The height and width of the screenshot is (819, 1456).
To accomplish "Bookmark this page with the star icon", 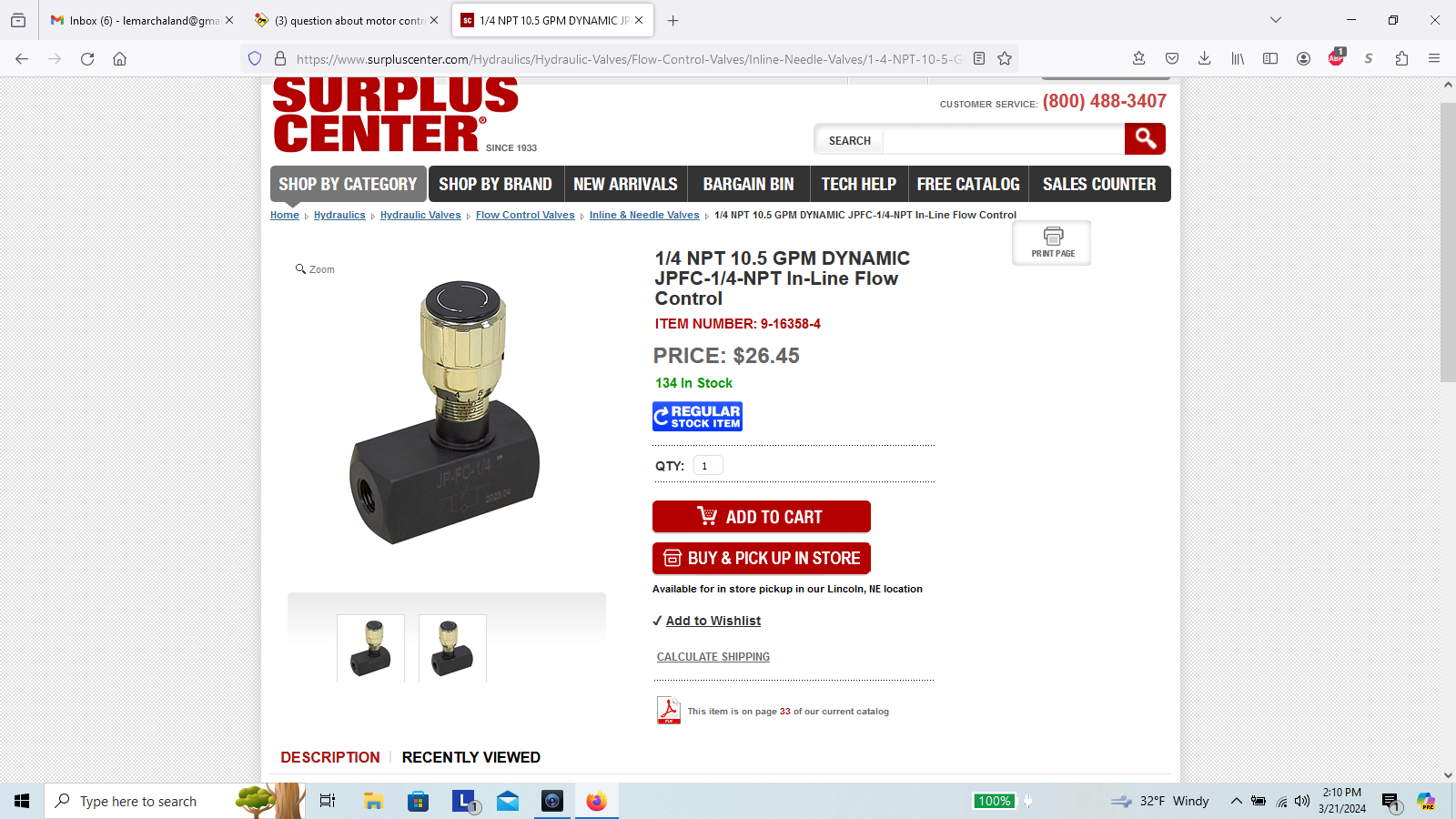I will tap(1005, 58).
